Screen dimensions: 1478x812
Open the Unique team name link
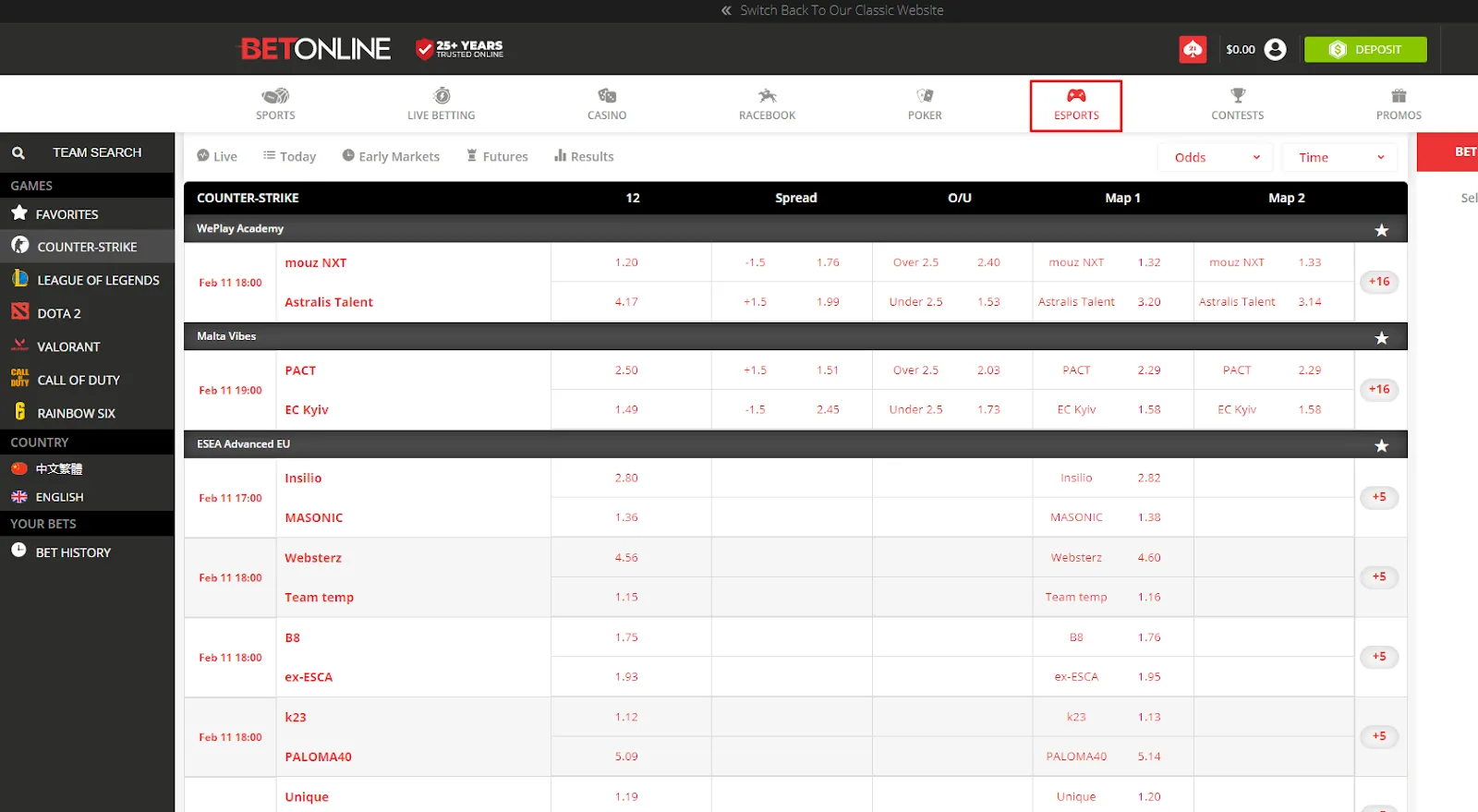pyautogui.click(x=307, y=797)
